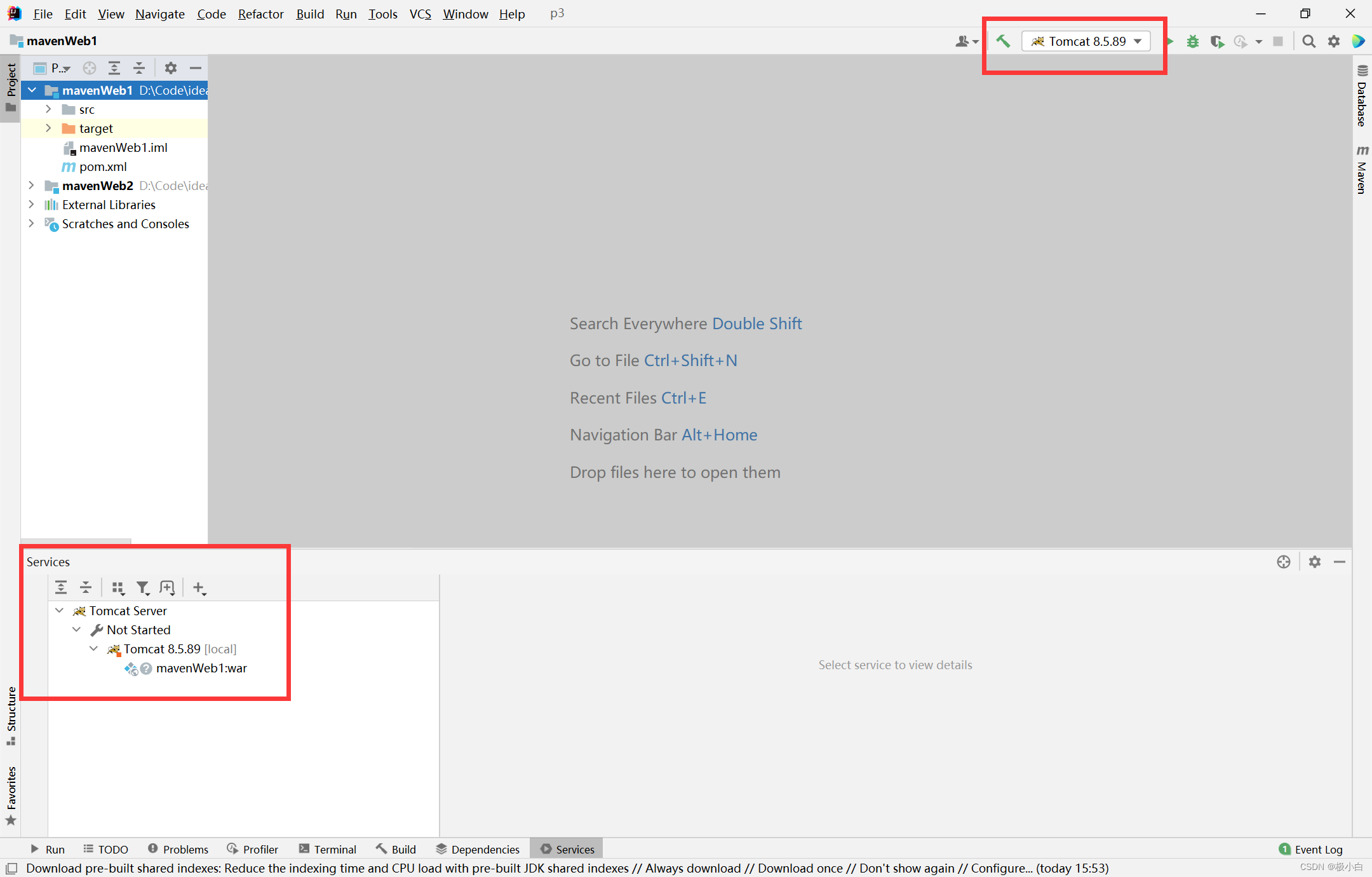1372x877 pixels.
Task: Expand all in the Project panel
Action: point(114,68)
